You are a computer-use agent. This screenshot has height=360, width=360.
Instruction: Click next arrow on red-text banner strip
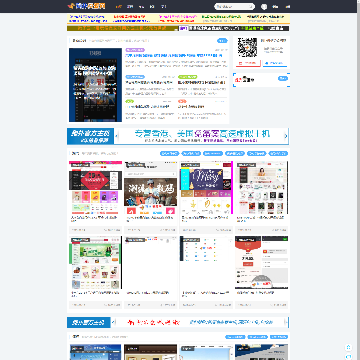pos(286,322)
